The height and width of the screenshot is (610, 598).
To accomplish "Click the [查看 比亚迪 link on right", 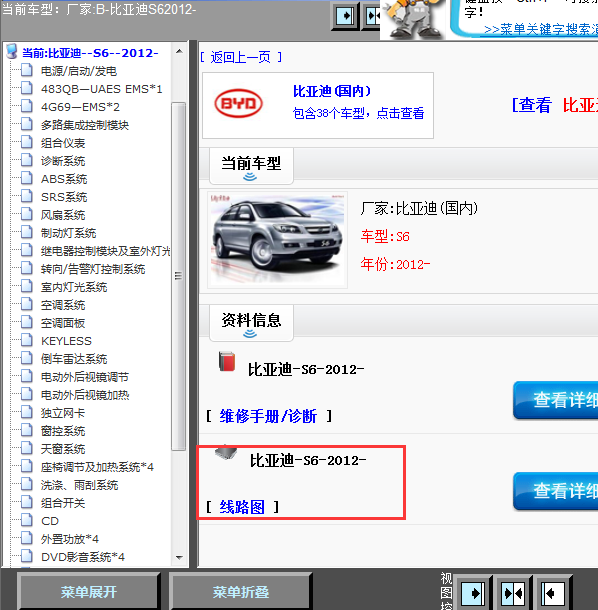I will point(555,105).
